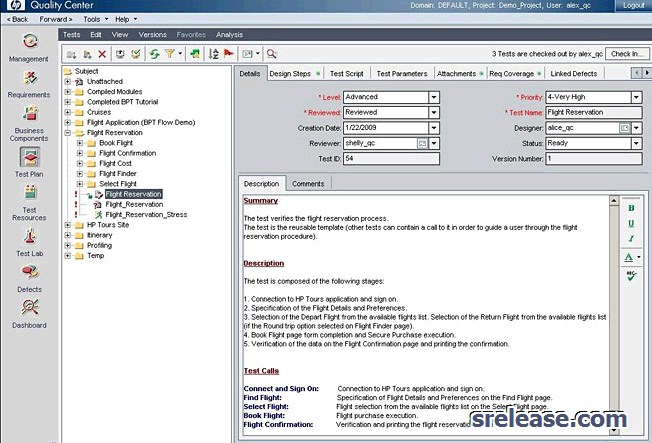Open the Management module
652x443 pixels.
29,47
